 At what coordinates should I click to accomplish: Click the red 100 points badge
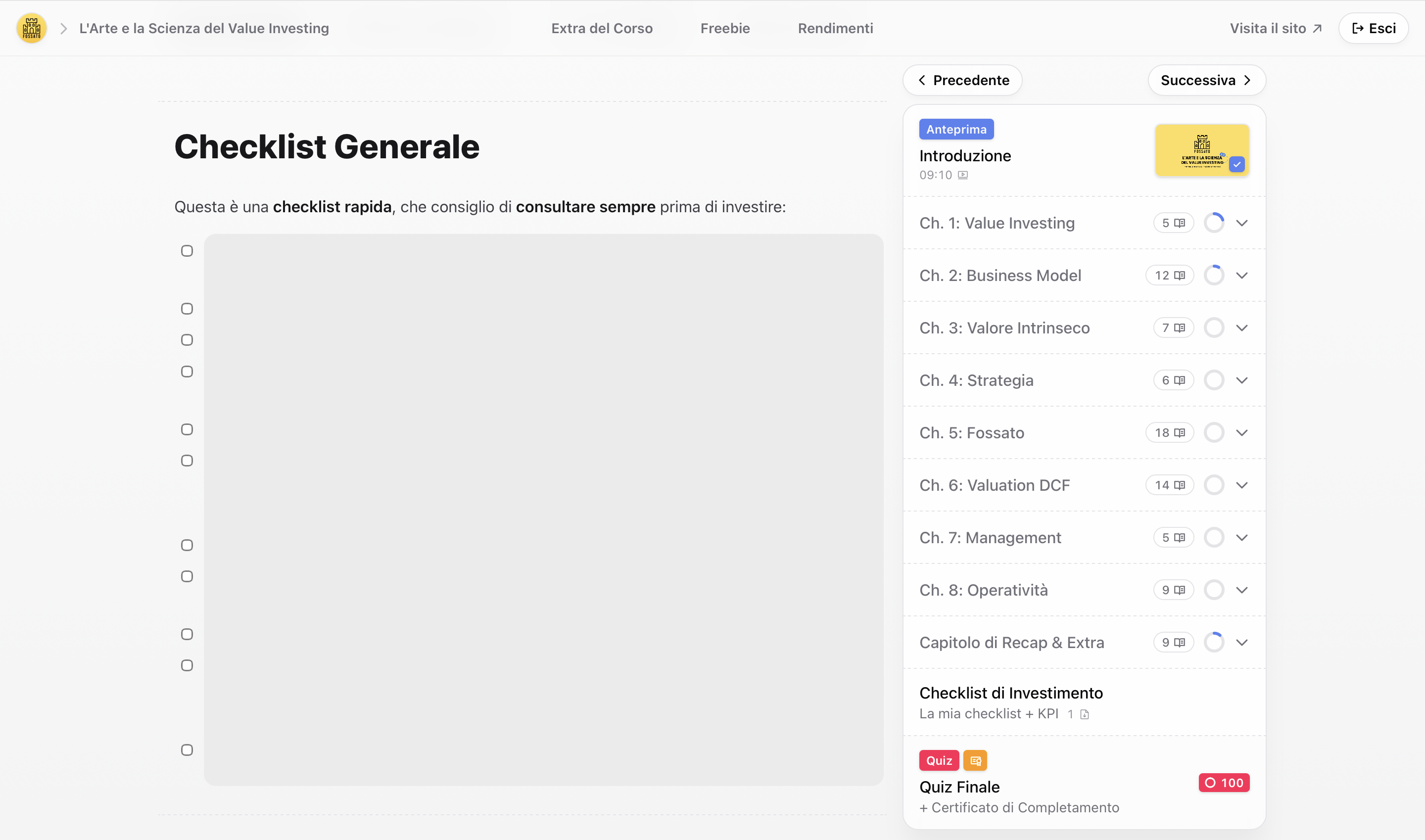1224,782
